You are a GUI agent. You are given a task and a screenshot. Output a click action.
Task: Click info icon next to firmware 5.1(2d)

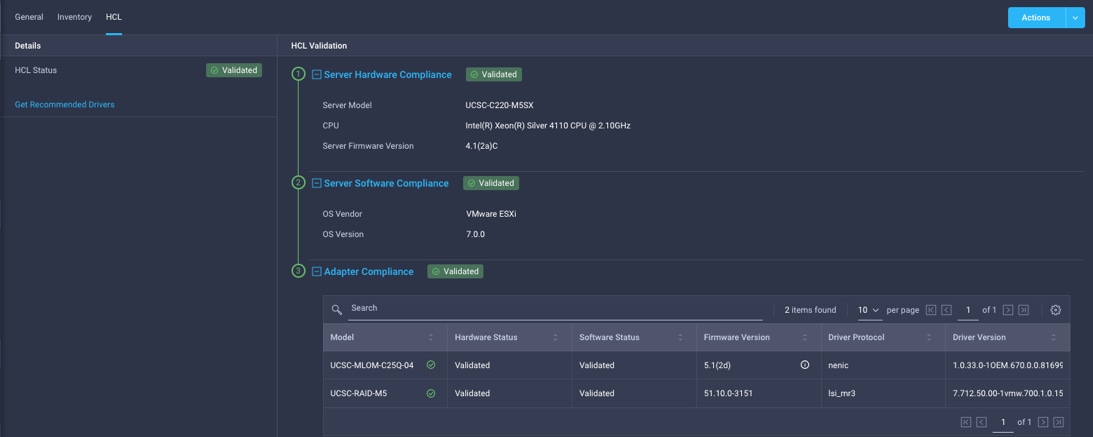click(x=805, y=365)
